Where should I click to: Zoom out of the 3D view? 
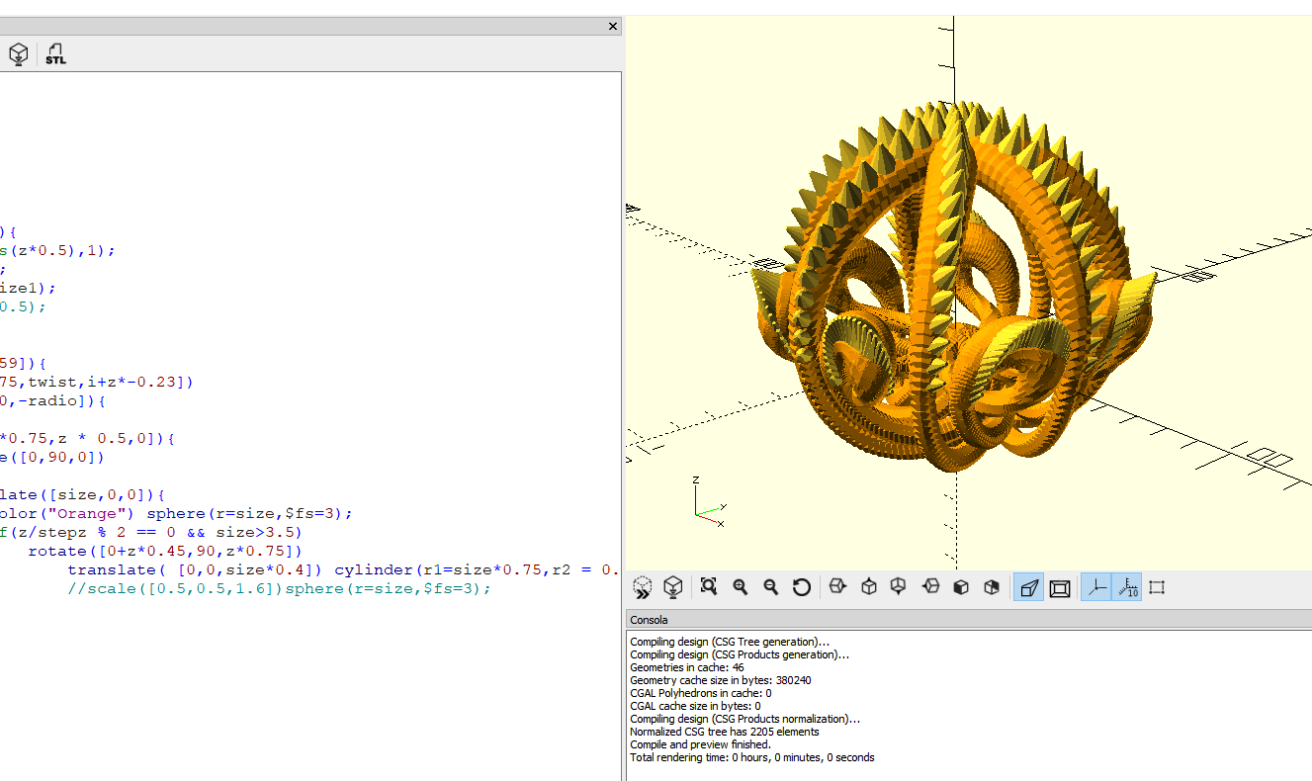(x=771, y=587)
